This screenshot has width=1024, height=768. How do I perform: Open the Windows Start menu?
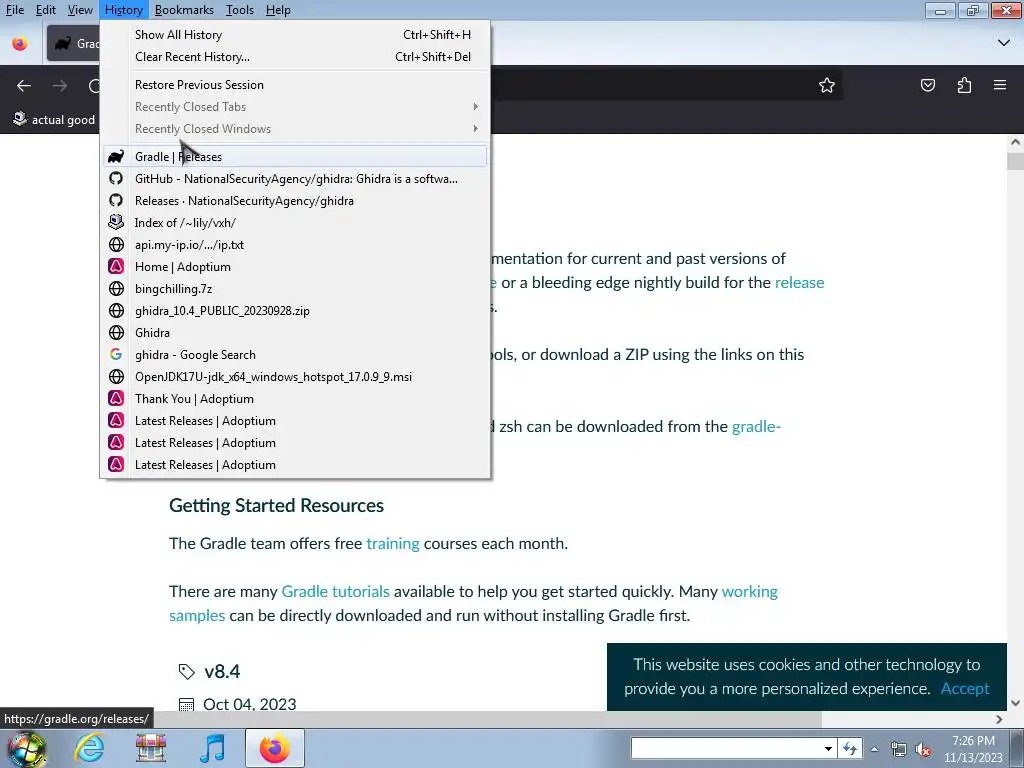[26, 748]
